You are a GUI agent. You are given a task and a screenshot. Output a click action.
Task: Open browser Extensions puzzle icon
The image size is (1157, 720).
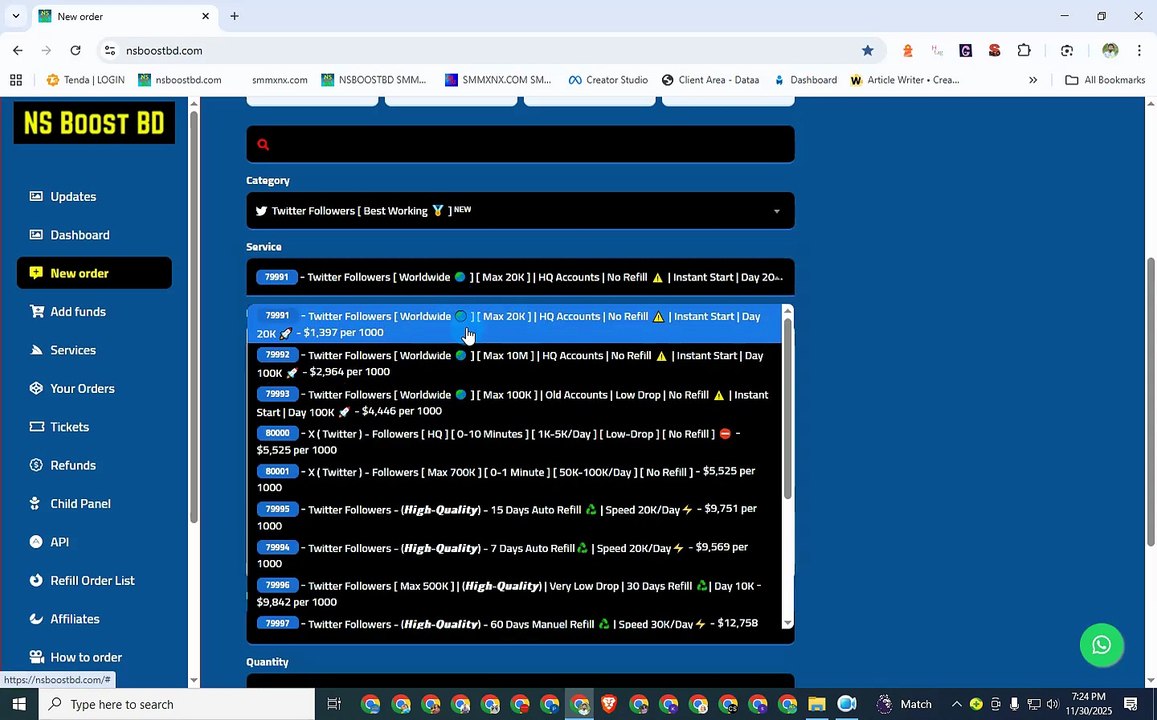(x=1024, y=50)
